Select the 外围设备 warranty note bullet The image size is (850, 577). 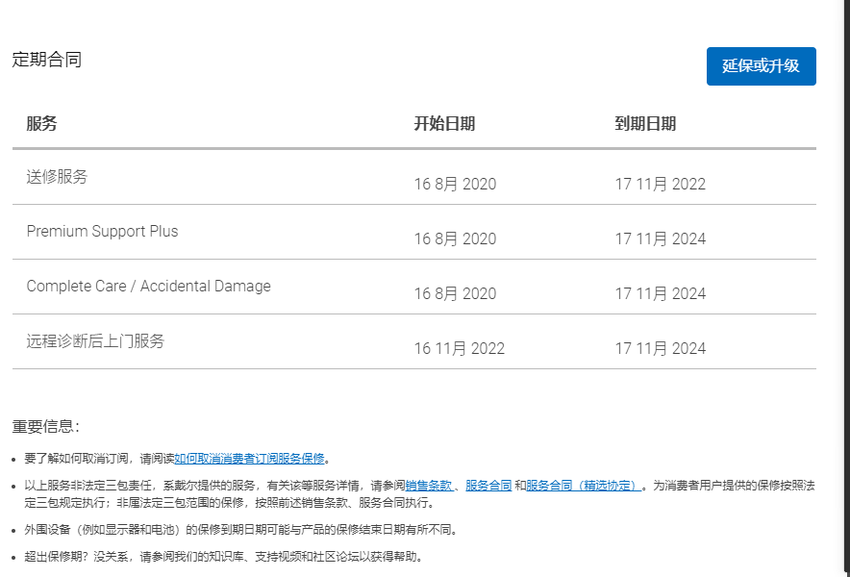coord(242,530)
